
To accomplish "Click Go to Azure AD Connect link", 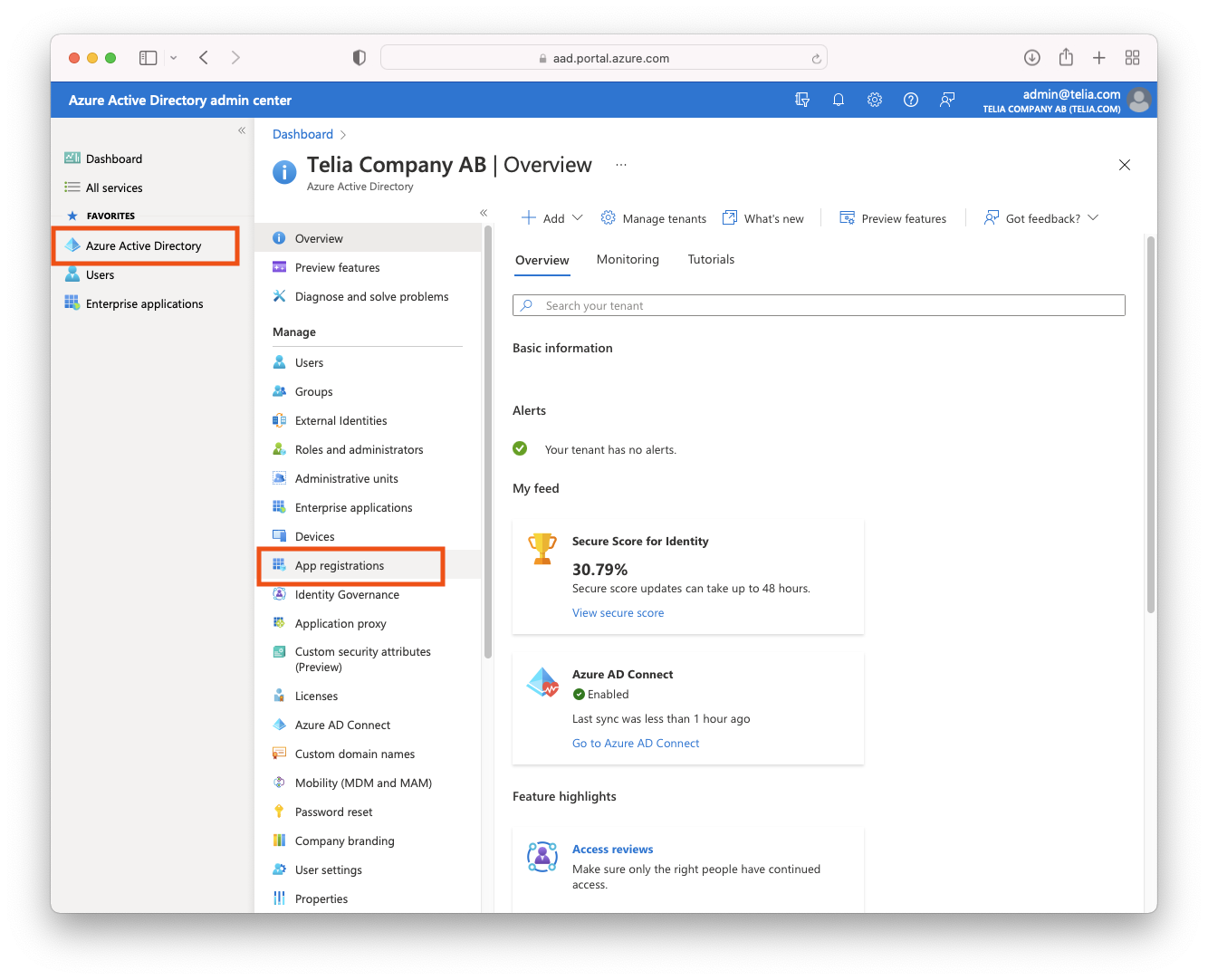I will pos(636,744).
